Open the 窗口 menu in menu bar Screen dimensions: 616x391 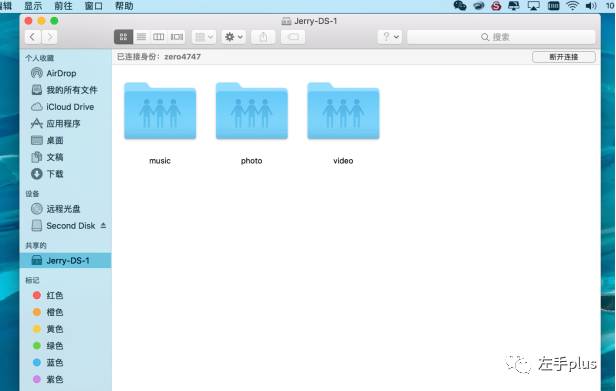94,6
